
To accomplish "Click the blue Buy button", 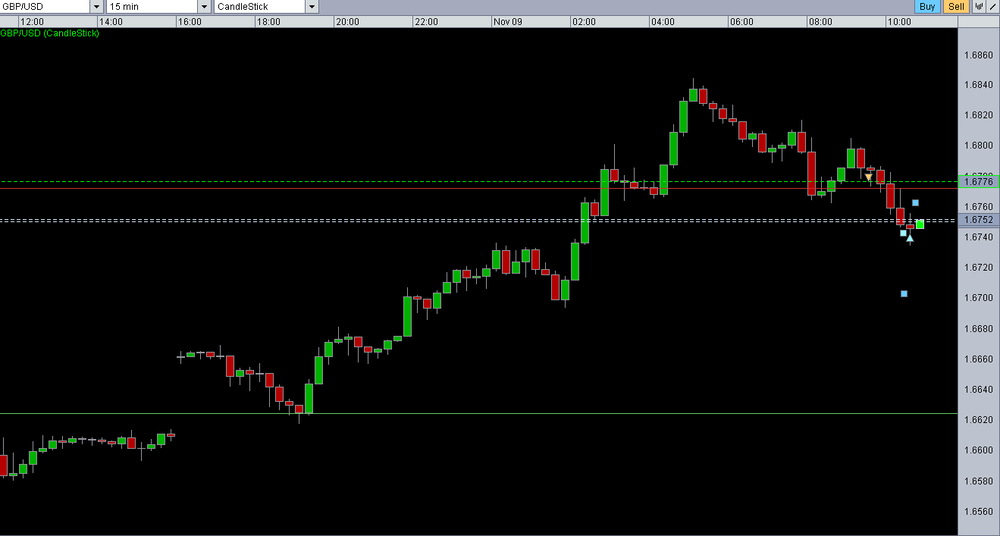I will 927,6.
